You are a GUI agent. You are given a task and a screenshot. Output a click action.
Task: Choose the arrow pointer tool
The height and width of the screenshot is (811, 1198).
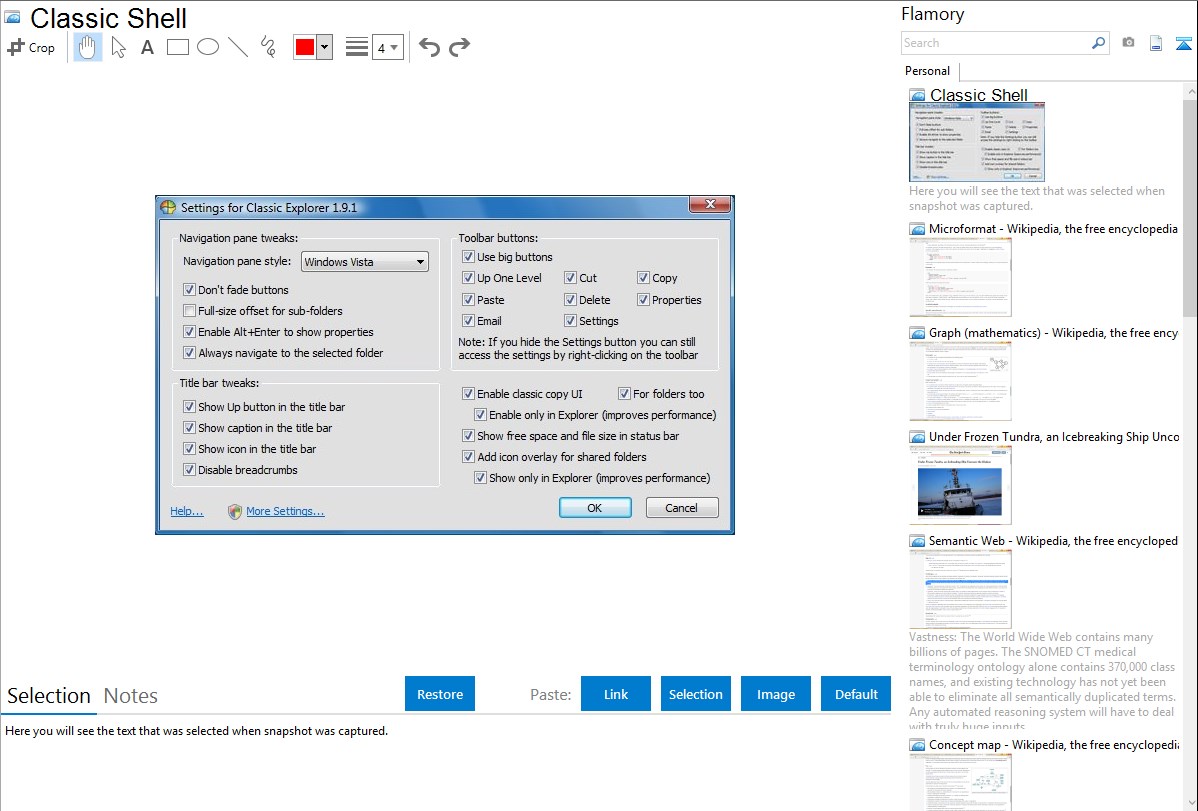tap(118, 47)
